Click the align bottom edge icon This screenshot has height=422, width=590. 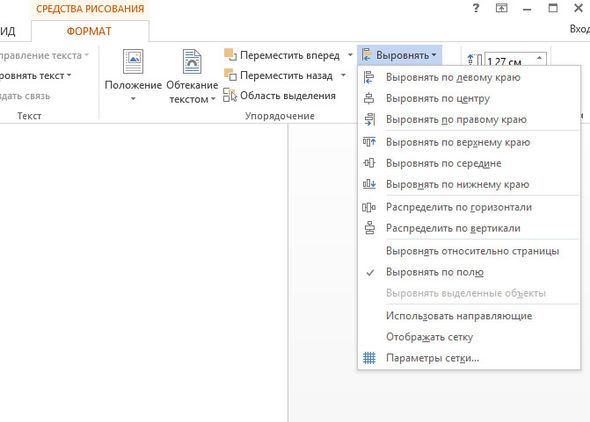(x=369, y=184)
